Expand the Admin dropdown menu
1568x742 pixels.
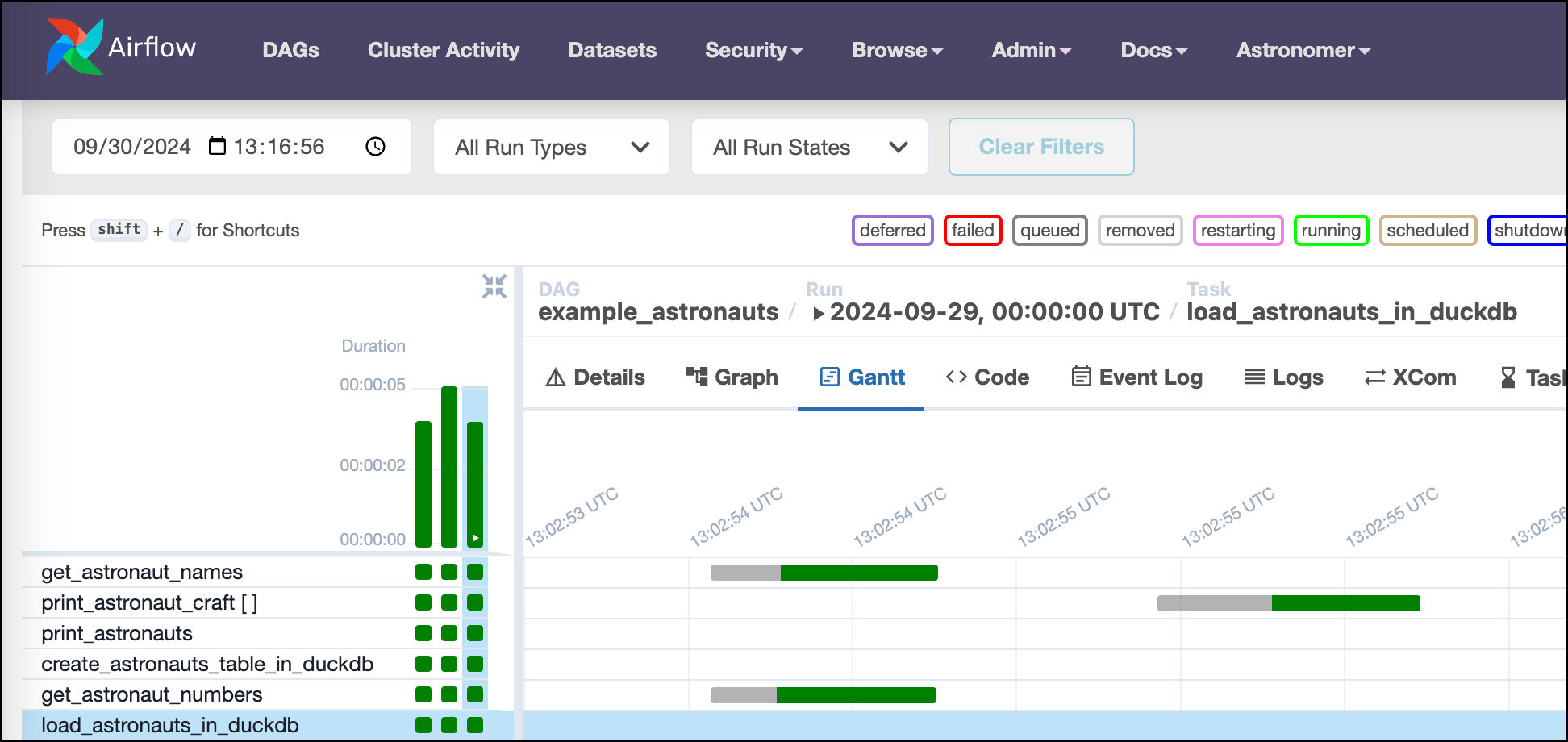coord(1032,50)
